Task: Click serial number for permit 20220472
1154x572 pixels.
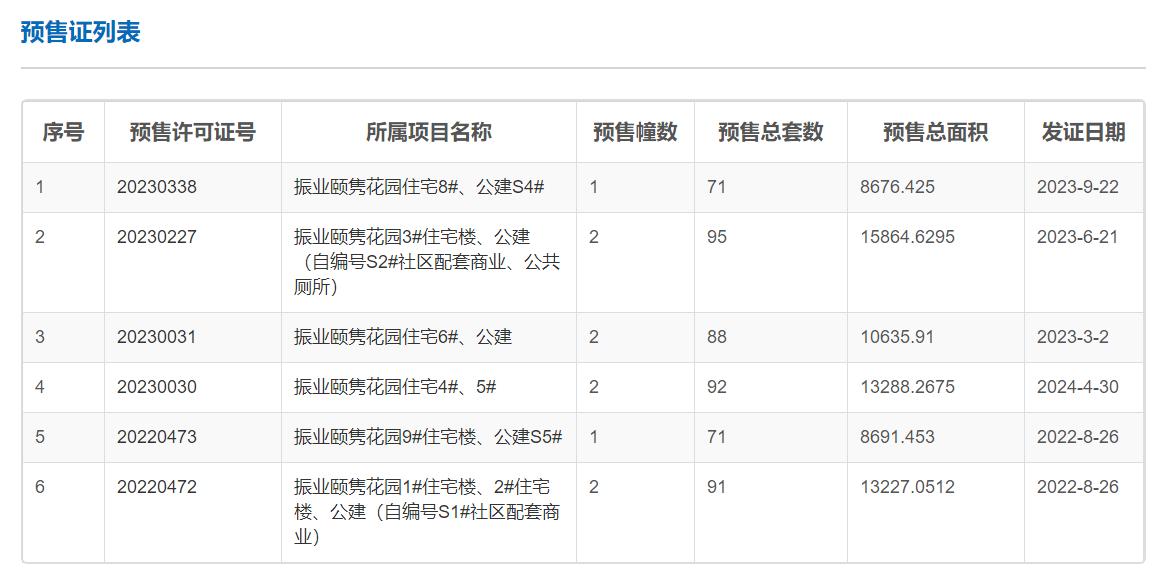Action: click(x=40, y=487)
